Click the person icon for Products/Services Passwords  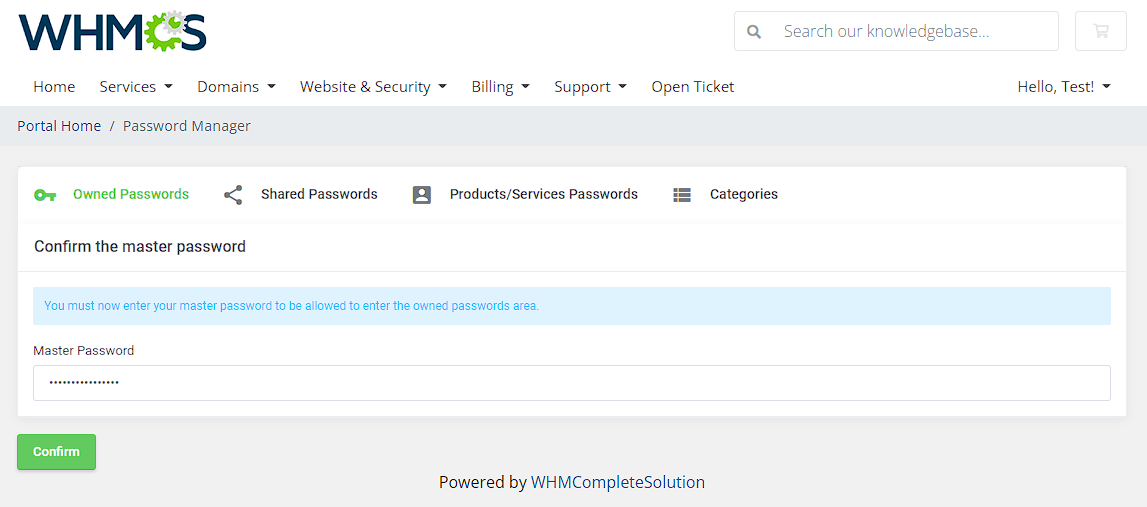click(422, 195)
